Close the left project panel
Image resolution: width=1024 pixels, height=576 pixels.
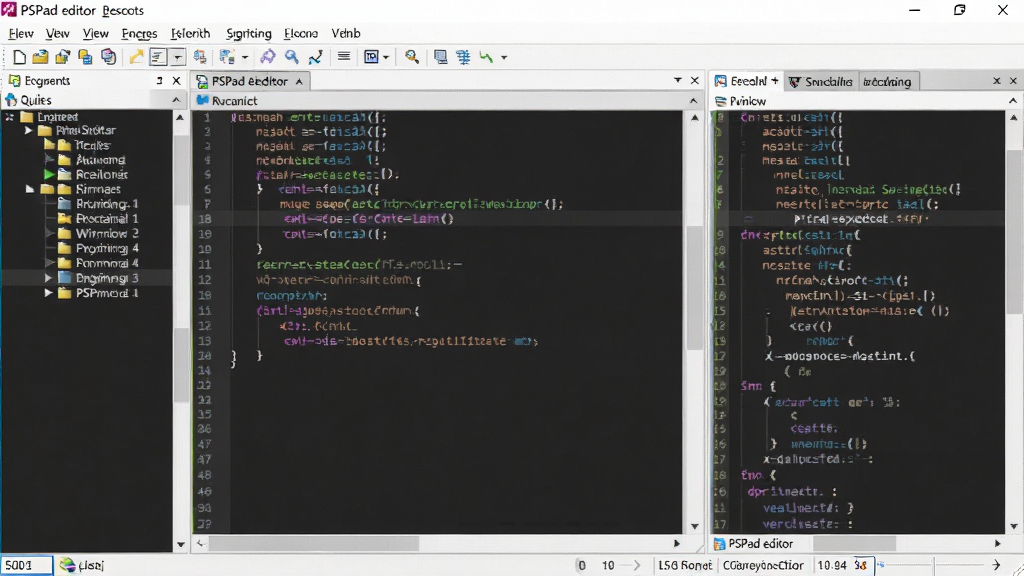pyautogui.click(x=176, y=80)
